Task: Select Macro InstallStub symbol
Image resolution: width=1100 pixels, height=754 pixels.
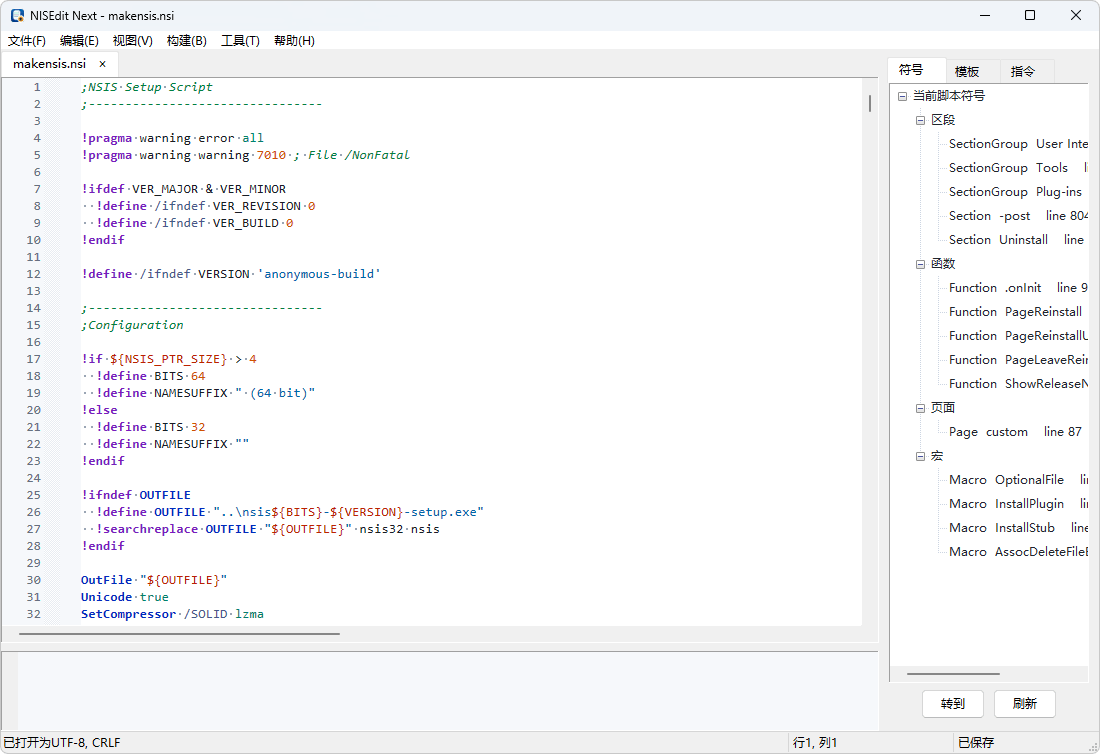Action: [x=1018, y=527]
